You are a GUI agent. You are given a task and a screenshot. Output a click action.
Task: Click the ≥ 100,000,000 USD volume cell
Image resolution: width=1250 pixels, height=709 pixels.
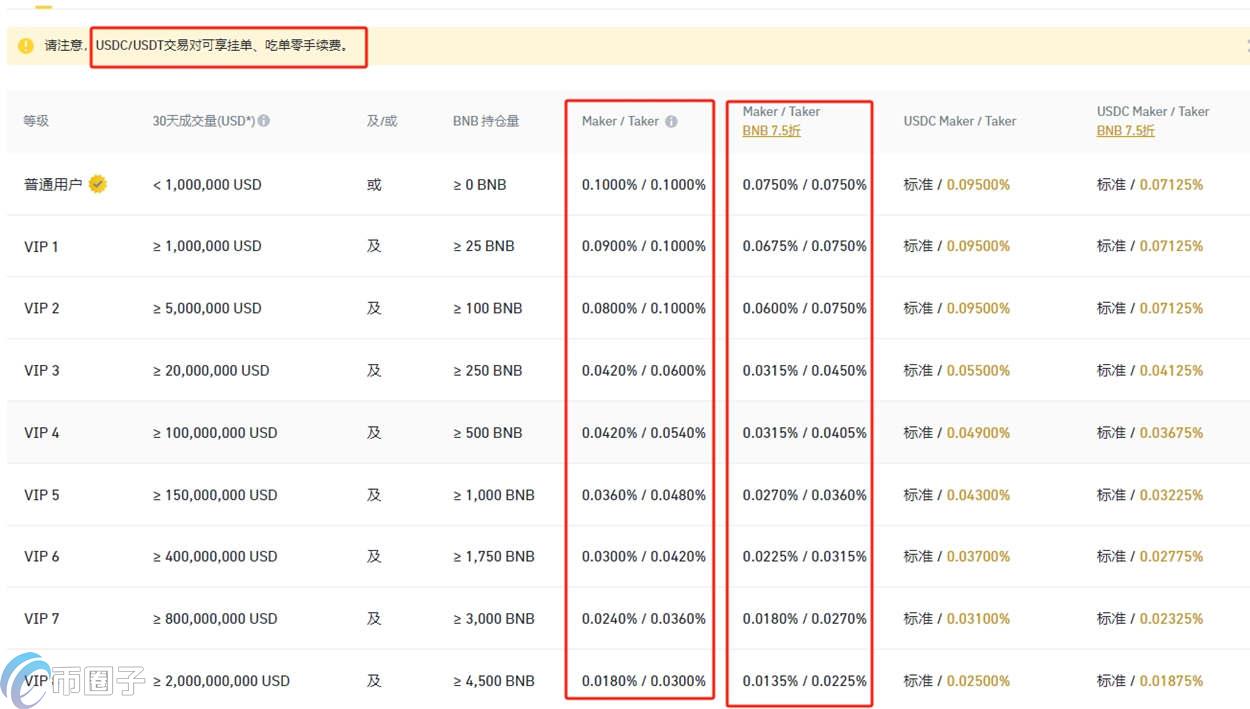coord(215,433)
